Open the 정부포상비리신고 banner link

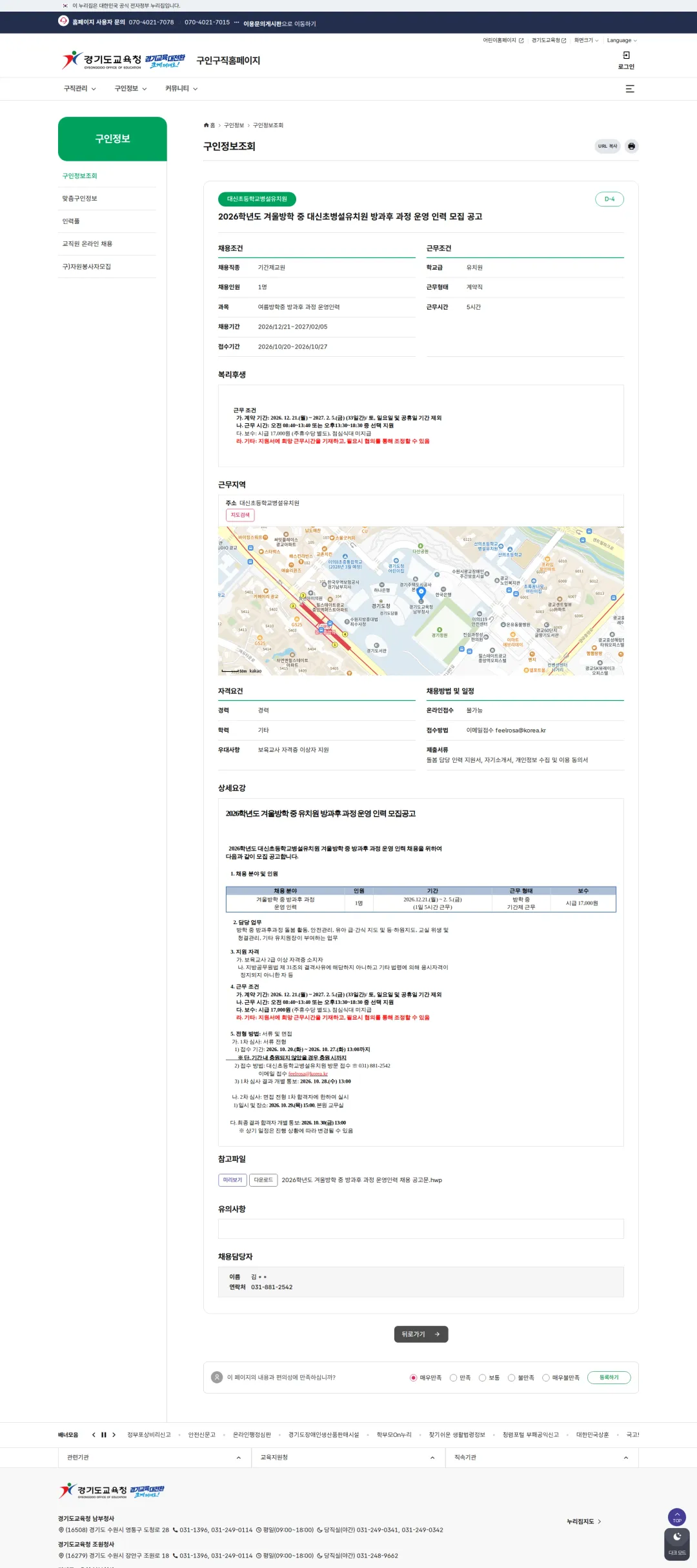point(149,1435)
